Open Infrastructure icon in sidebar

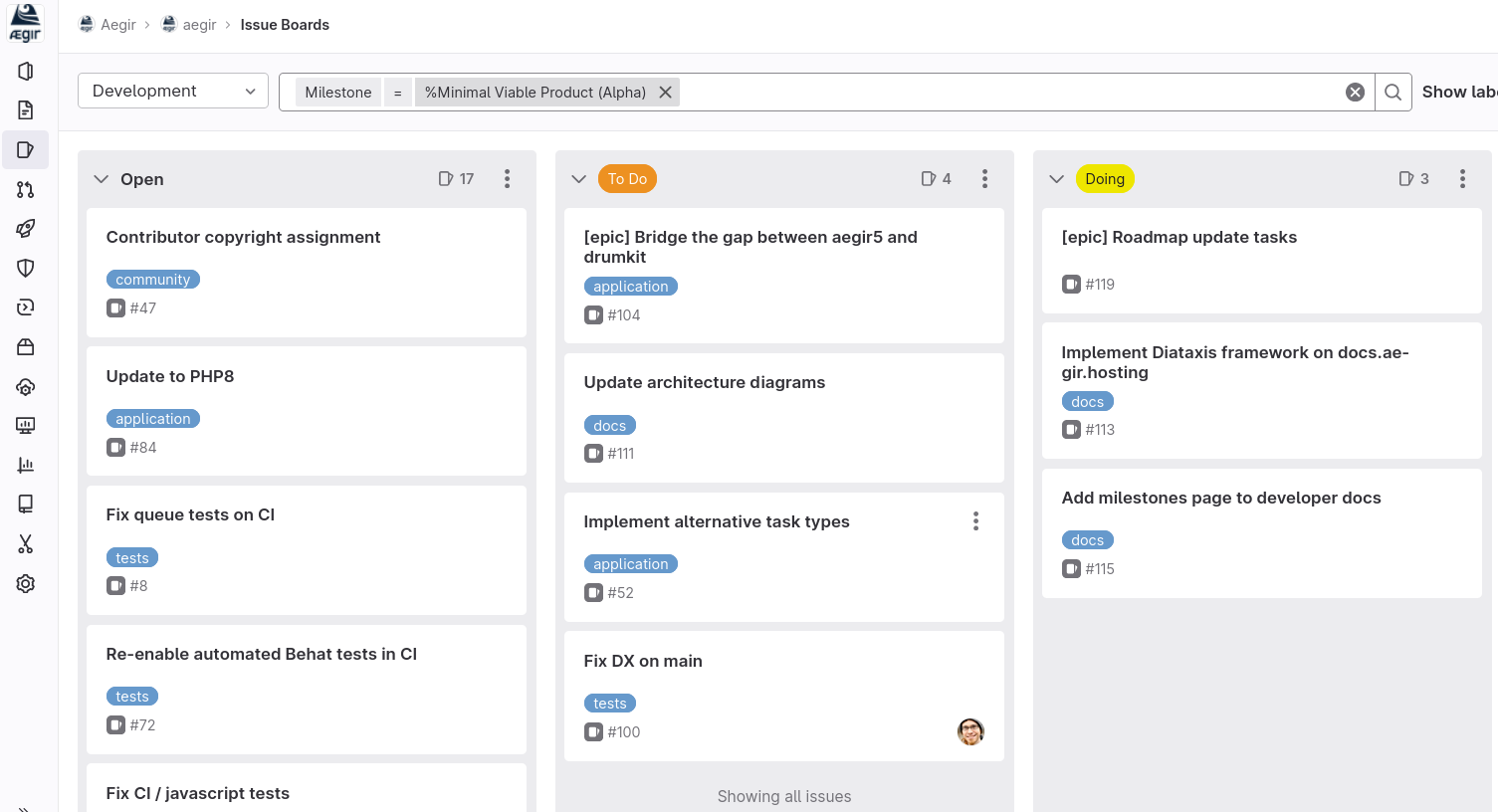pyautogui.click(x=26, y=386)
